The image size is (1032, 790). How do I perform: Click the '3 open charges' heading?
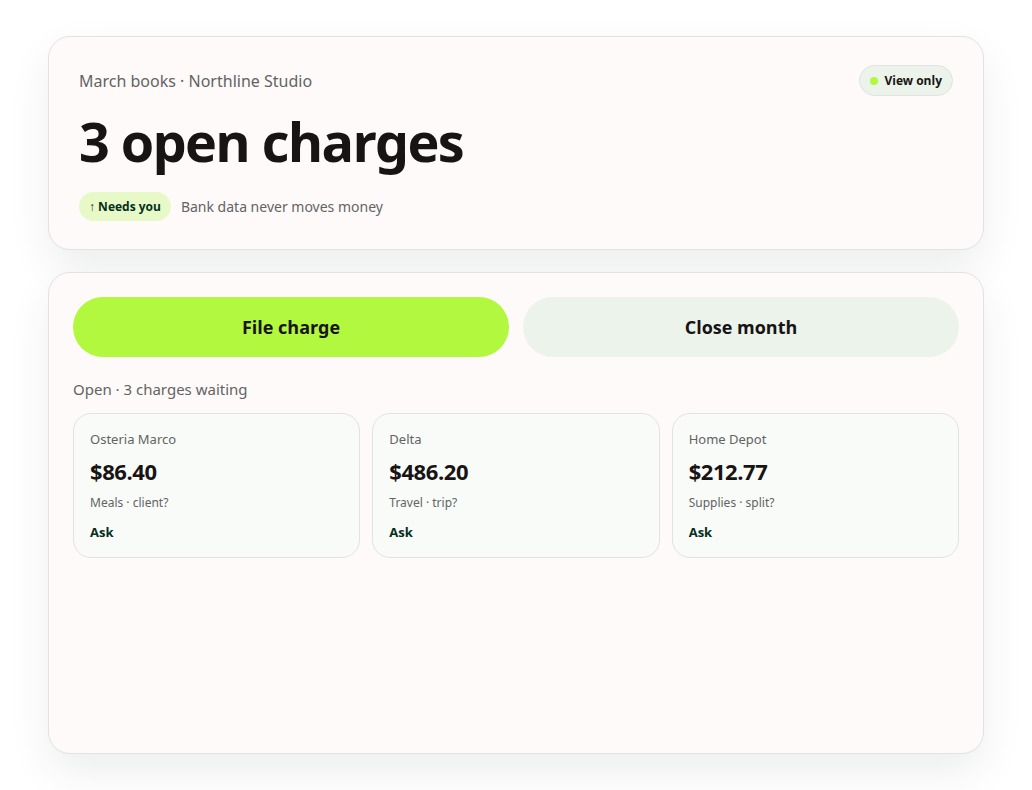point(271,144)
